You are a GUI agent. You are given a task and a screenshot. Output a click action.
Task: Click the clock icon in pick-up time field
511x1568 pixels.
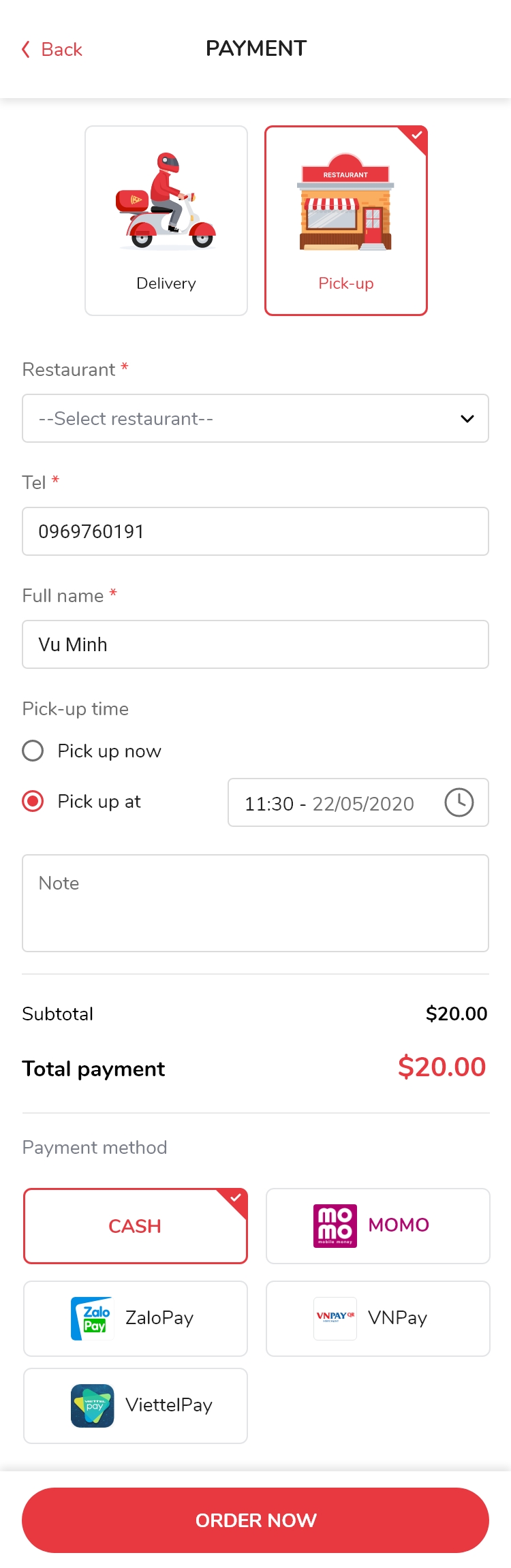(459, 802)
